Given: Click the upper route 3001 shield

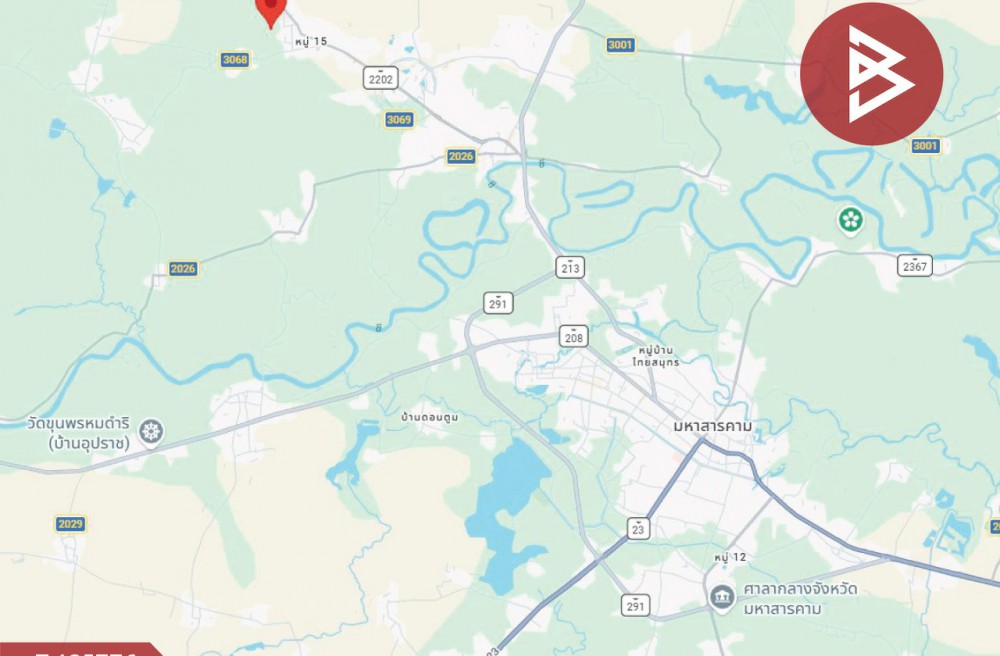Looking at the screenshot, I should click(620, 45).
